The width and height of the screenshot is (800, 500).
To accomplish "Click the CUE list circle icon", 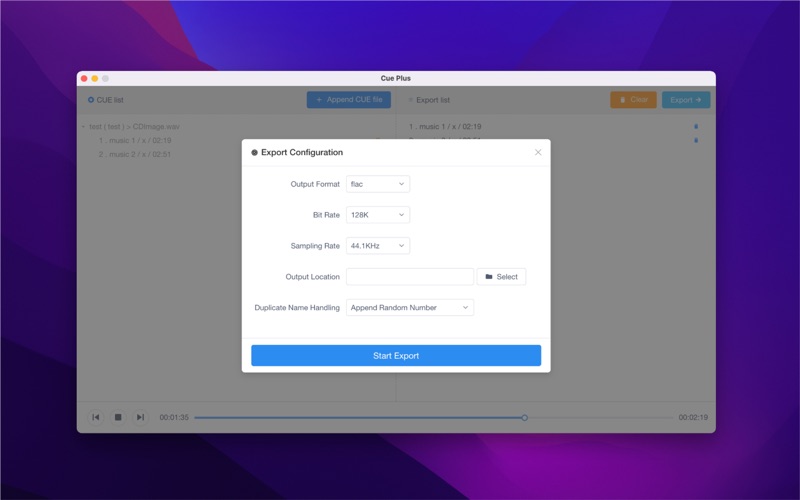I will tap(91, 99).
